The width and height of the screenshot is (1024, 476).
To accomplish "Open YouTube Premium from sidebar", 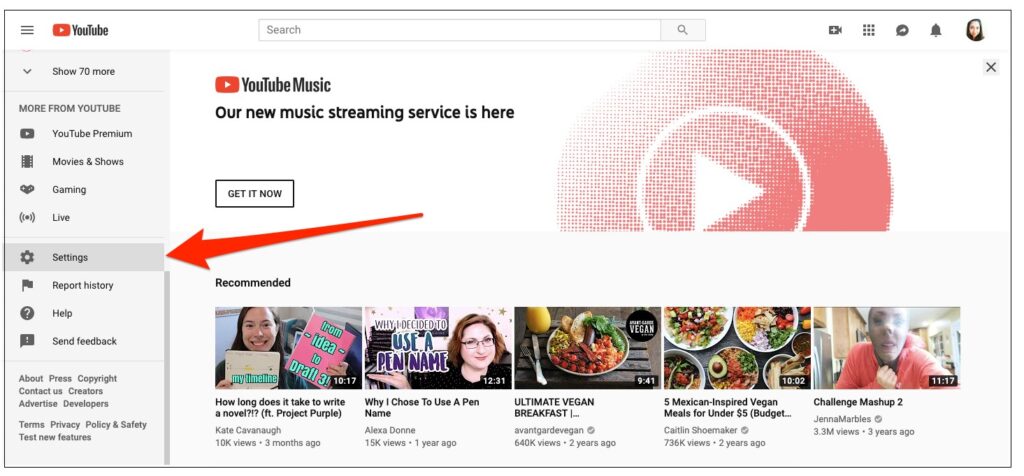I will (84, 134).
